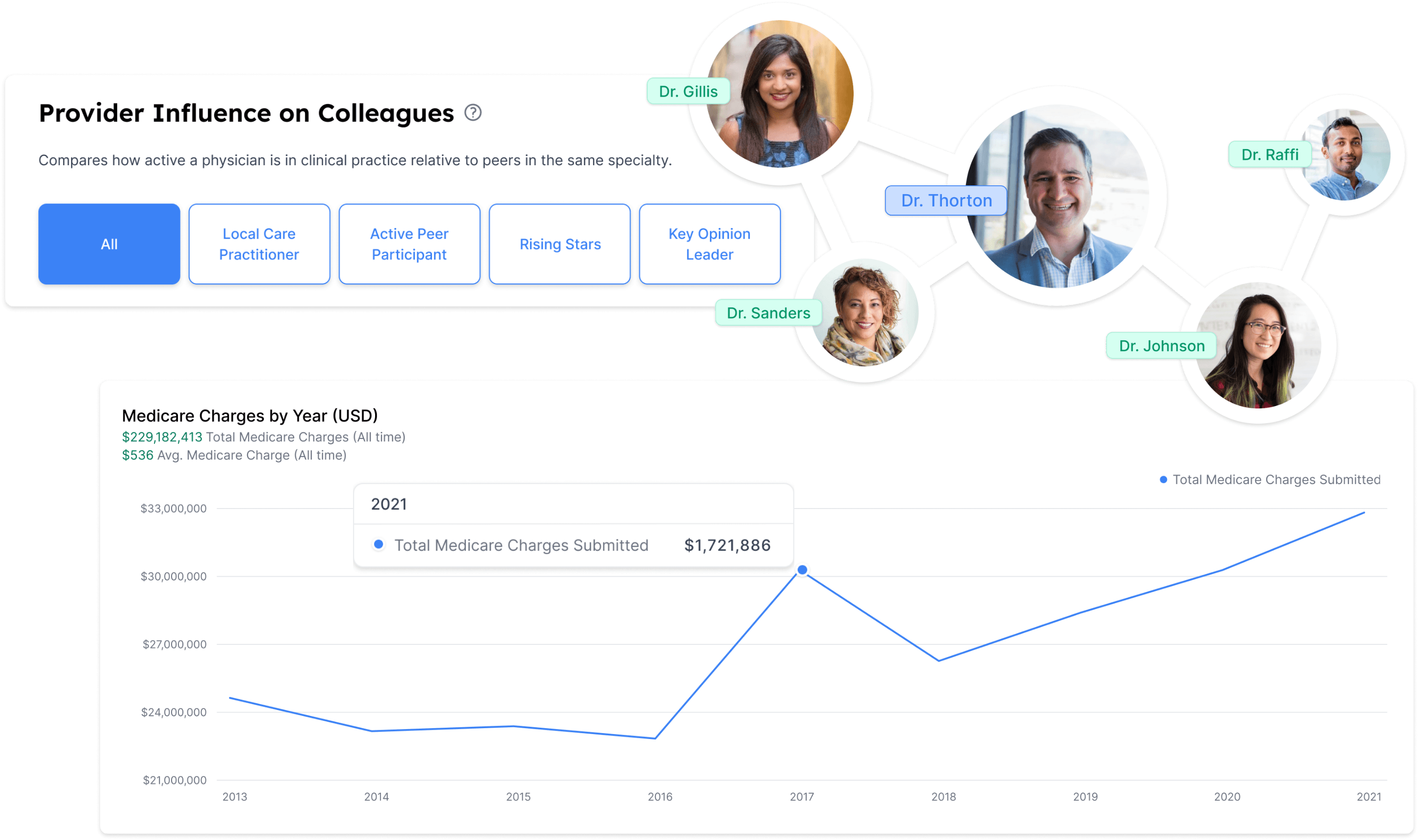Choose the Active Peer Participant filter

tap(409, 244)
